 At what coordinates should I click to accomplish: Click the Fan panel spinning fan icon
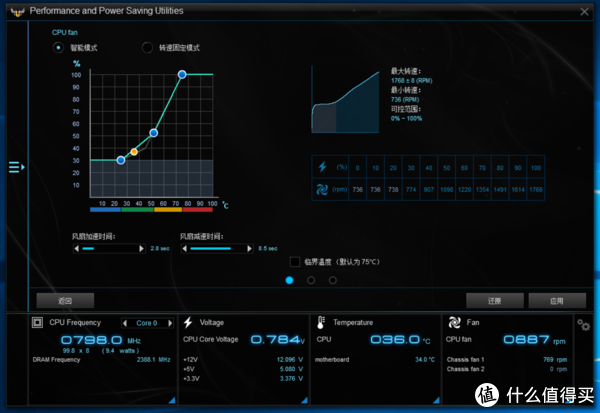pos(454,322)
